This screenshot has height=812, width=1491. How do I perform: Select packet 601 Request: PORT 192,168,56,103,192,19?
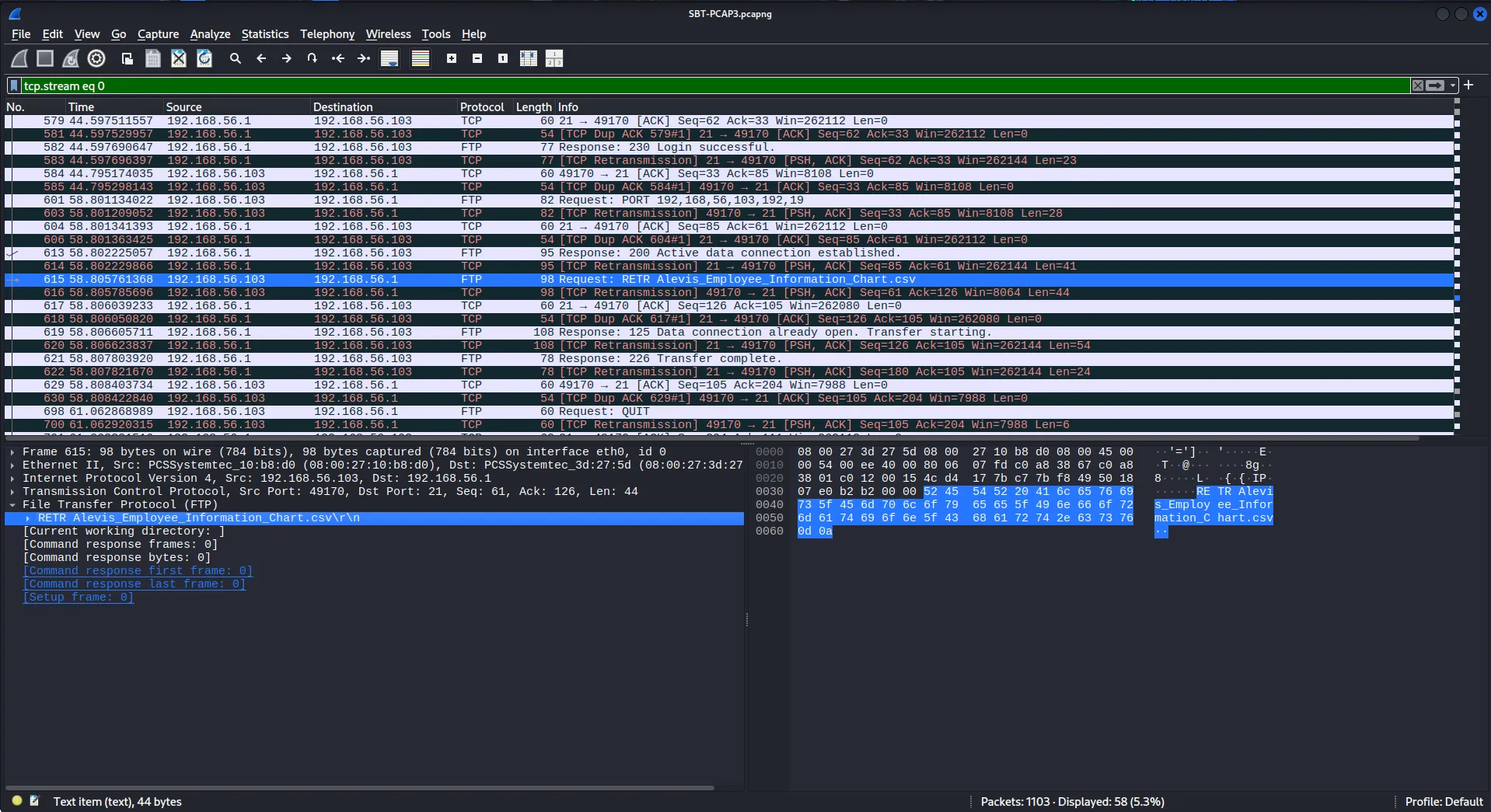(x=729, y=200)
